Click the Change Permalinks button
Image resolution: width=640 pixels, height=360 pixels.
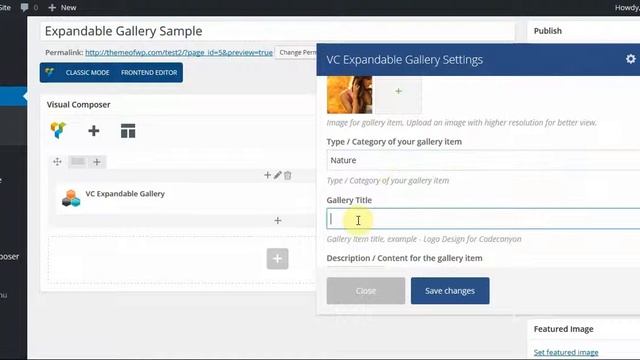click(297, 52)
